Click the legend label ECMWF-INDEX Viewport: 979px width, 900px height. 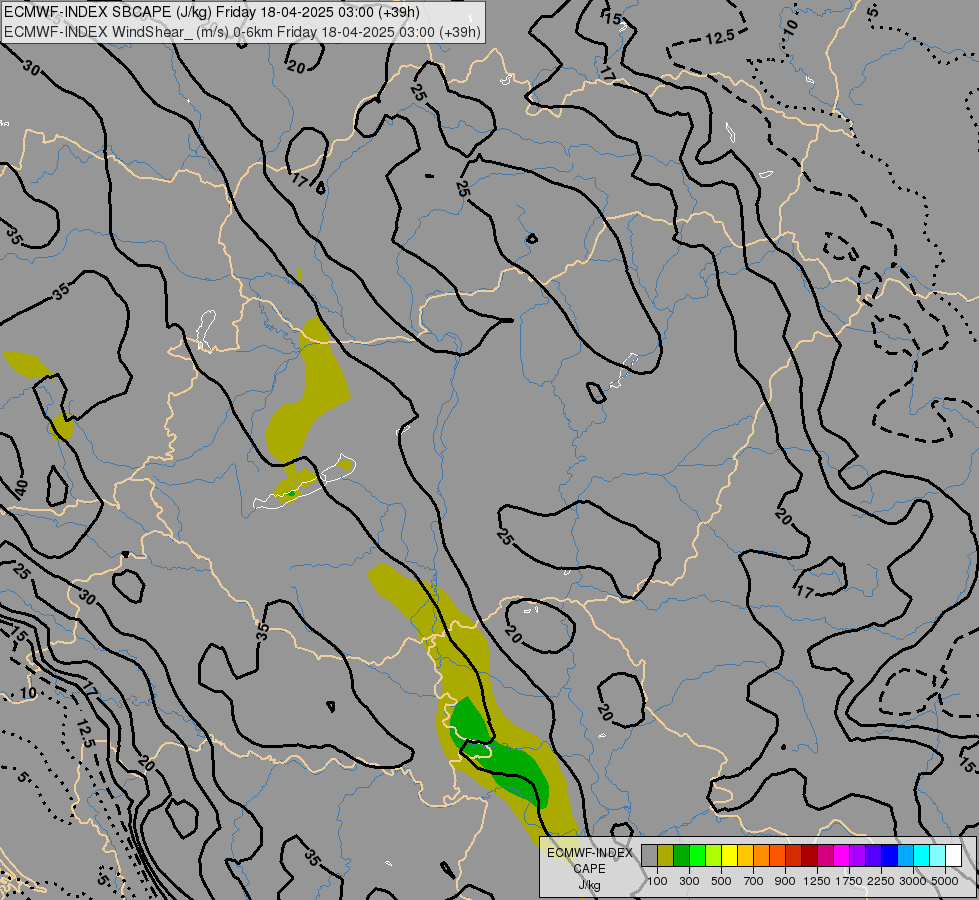[x=589, y=853]
